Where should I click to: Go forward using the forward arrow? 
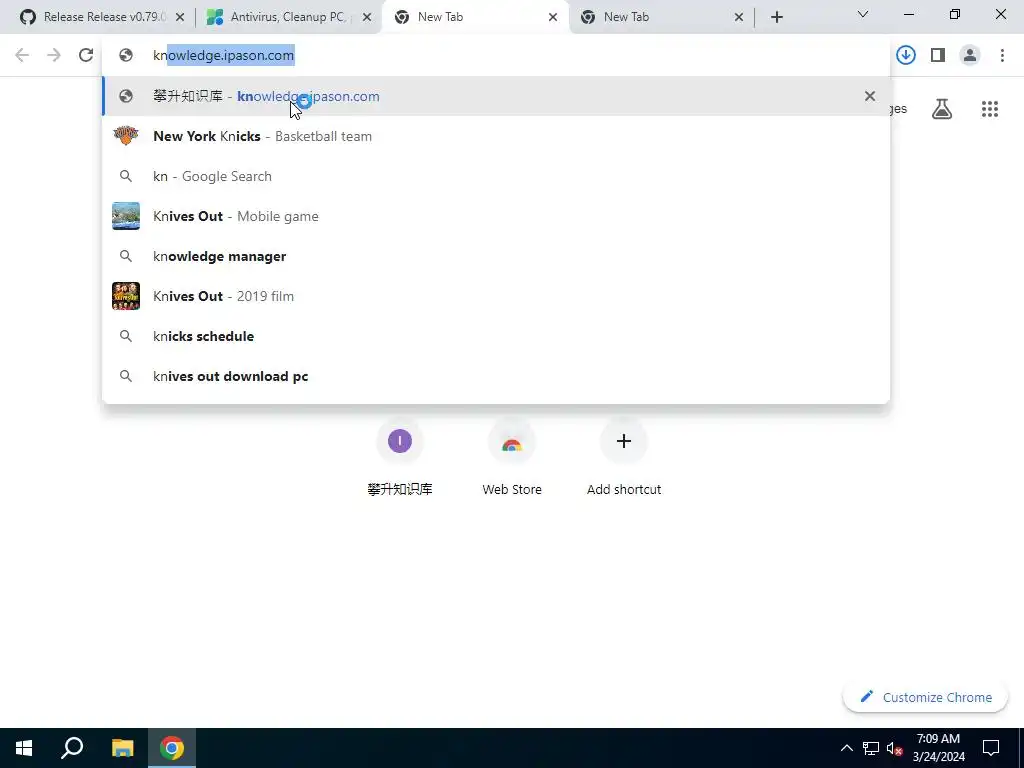coord(54,56)
